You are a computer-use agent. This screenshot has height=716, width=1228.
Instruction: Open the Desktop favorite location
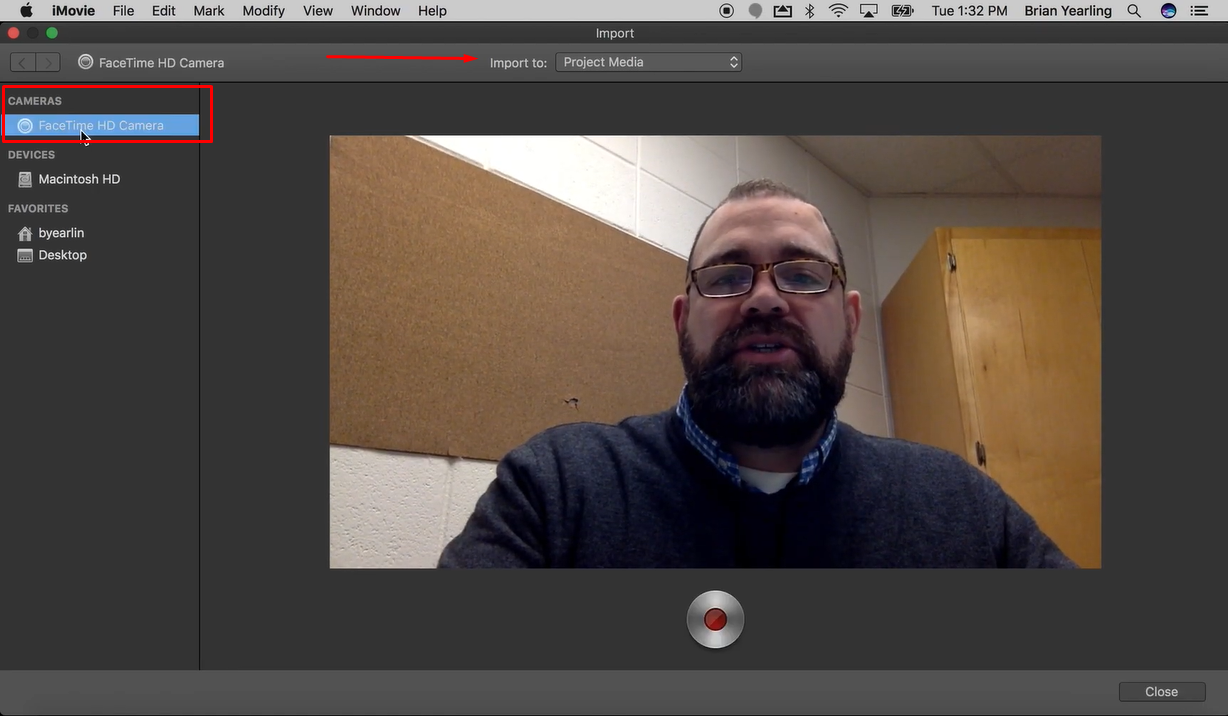pyautogui.click(x=62, y=255)
